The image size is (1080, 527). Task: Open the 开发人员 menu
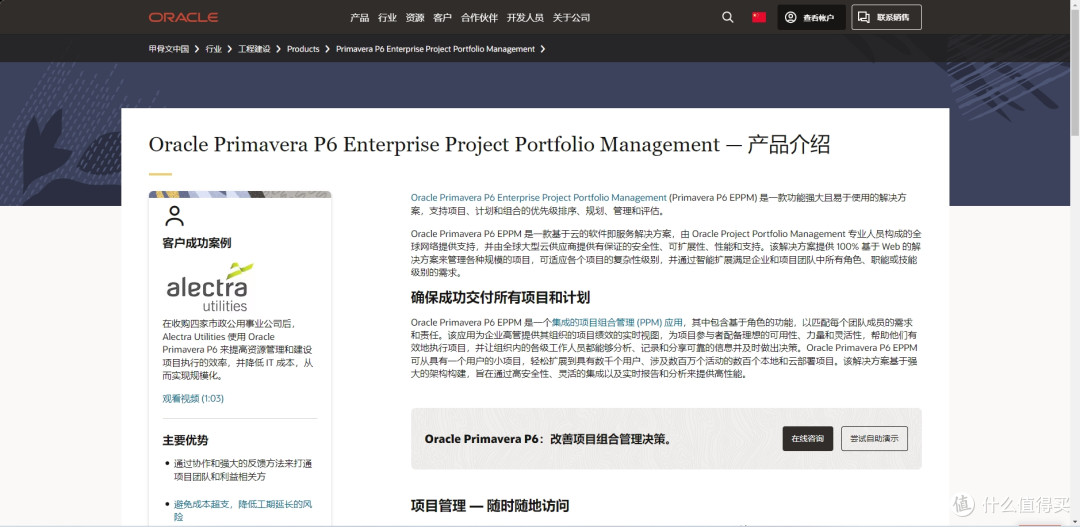(525, 18)
